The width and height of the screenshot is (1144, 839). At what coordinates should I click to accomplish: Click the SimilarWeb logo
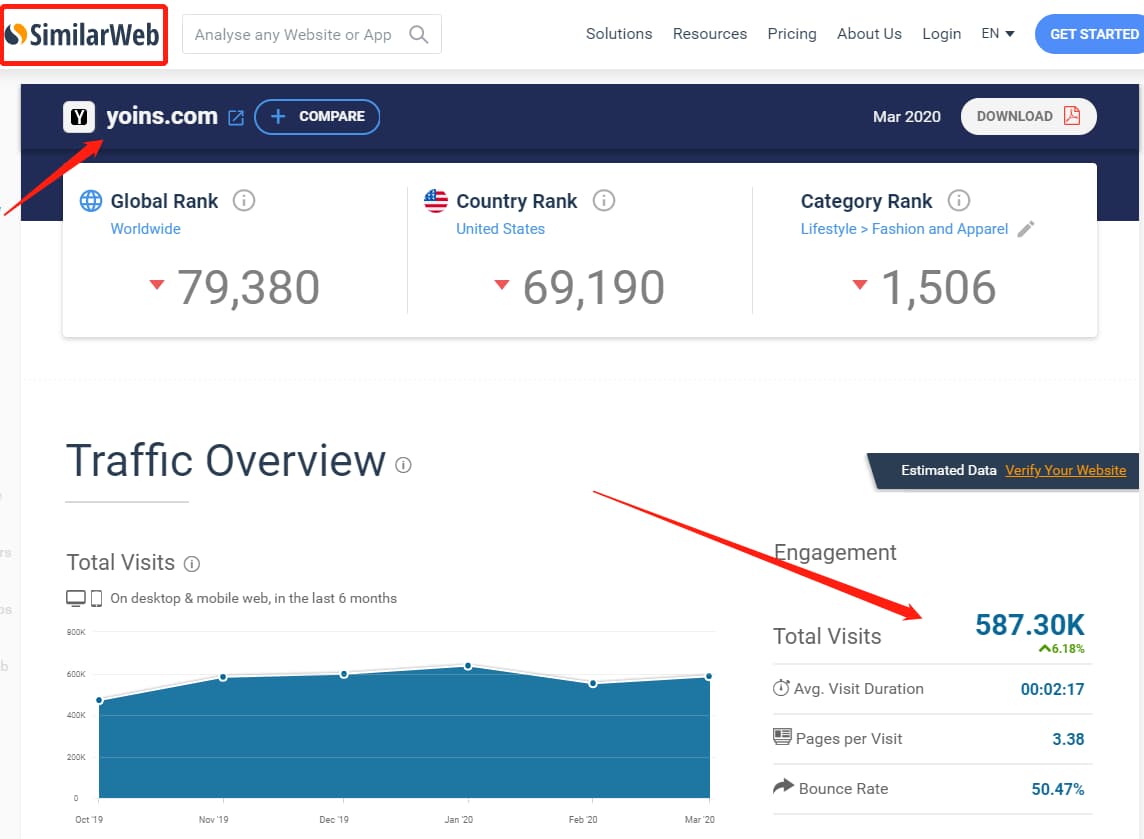[83, 35]
